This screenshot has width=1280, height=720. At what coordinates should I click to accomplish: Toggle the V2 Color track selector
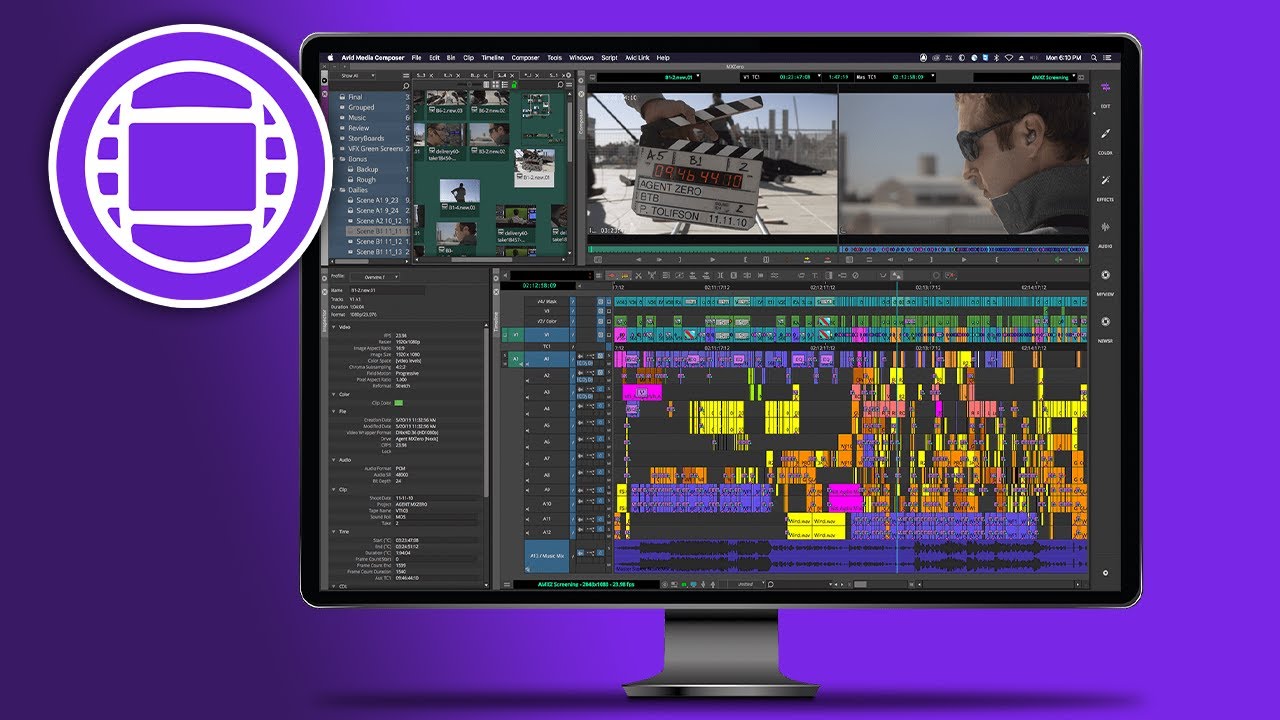tap(546, 321)
